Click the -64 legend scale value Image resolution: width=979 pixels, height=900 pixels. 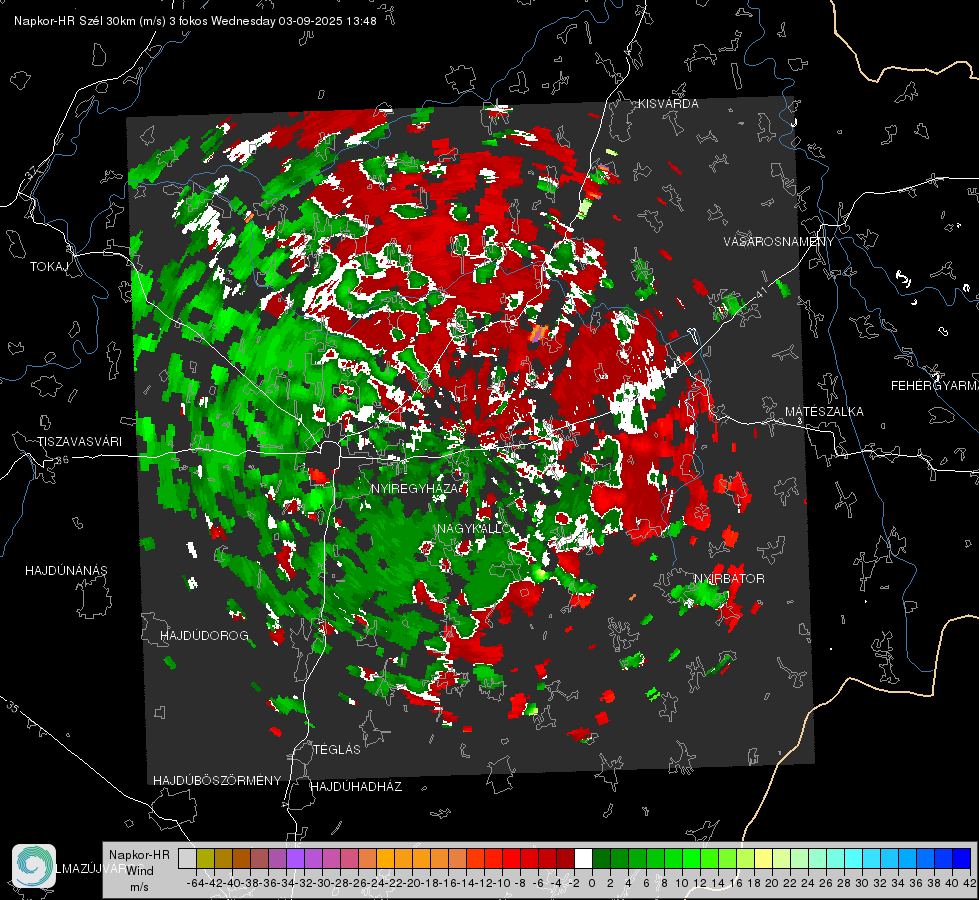196,883
